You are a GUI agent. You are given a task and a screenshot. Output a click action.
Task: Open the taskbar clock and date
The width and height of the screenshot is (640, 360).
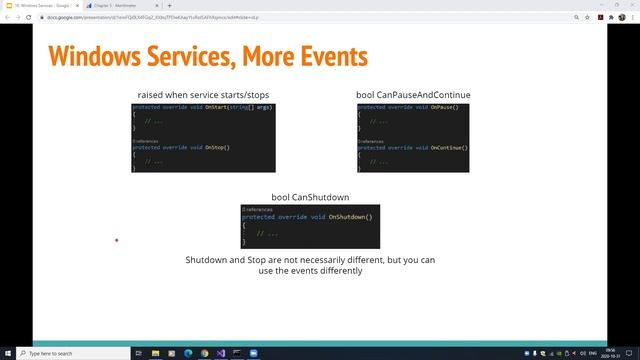[611, 353]
